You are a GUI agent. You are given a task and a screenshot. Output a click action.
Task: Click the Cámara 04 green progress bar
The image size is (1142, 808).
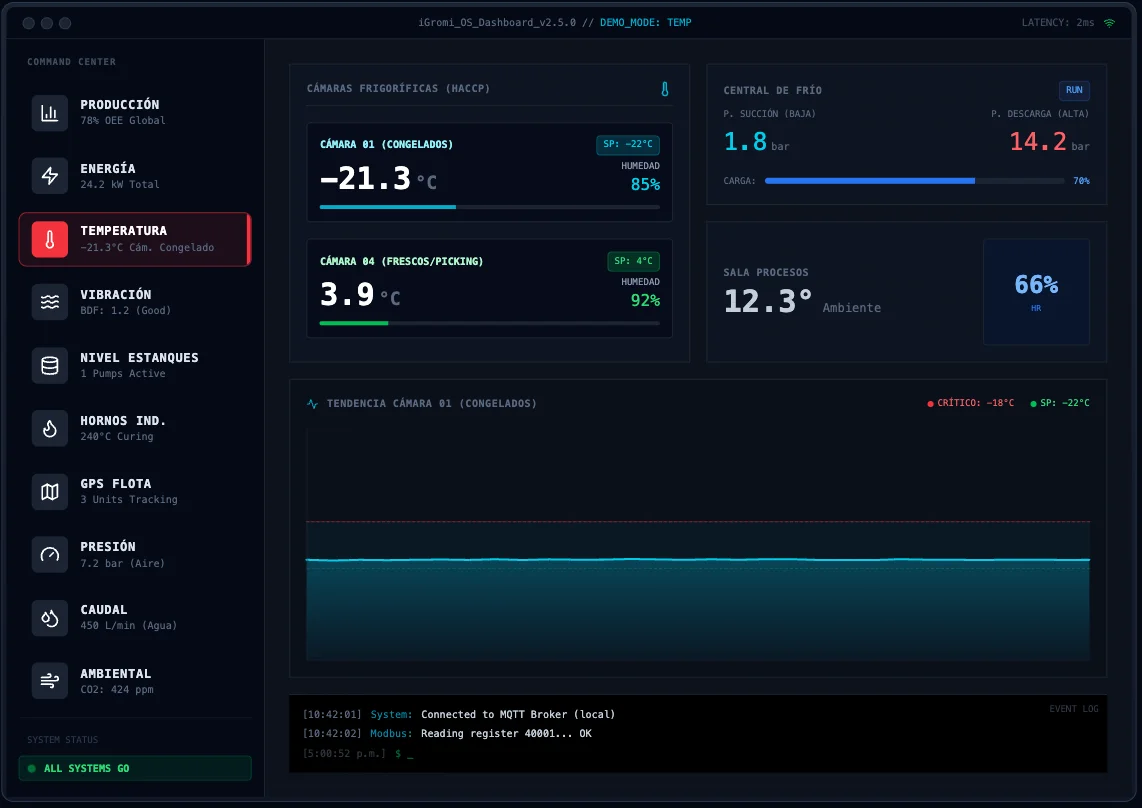pyautogui.click(x=490, y=323)
